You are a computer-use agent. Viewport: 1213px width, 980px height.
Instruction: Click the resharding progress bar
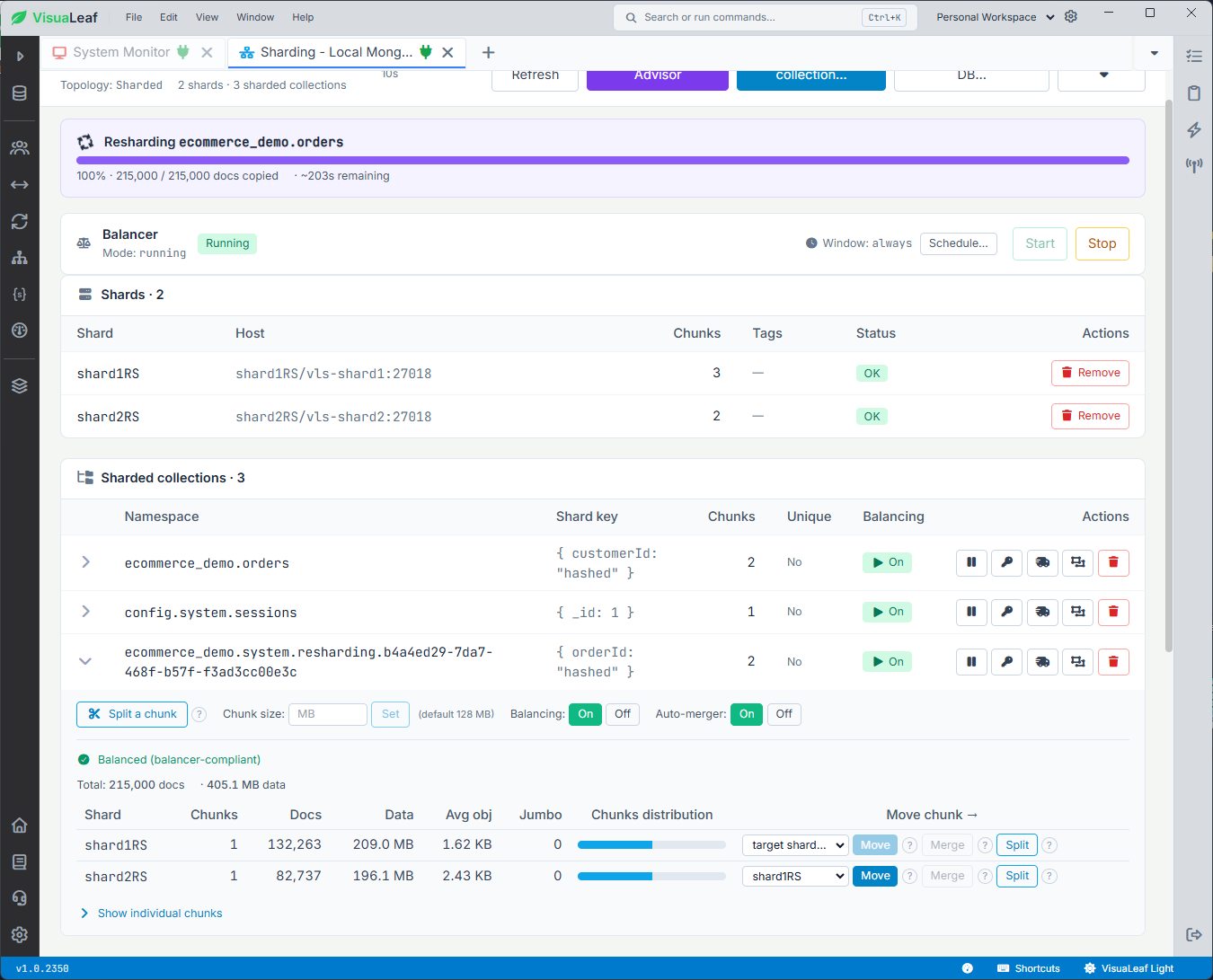point(602,161)
